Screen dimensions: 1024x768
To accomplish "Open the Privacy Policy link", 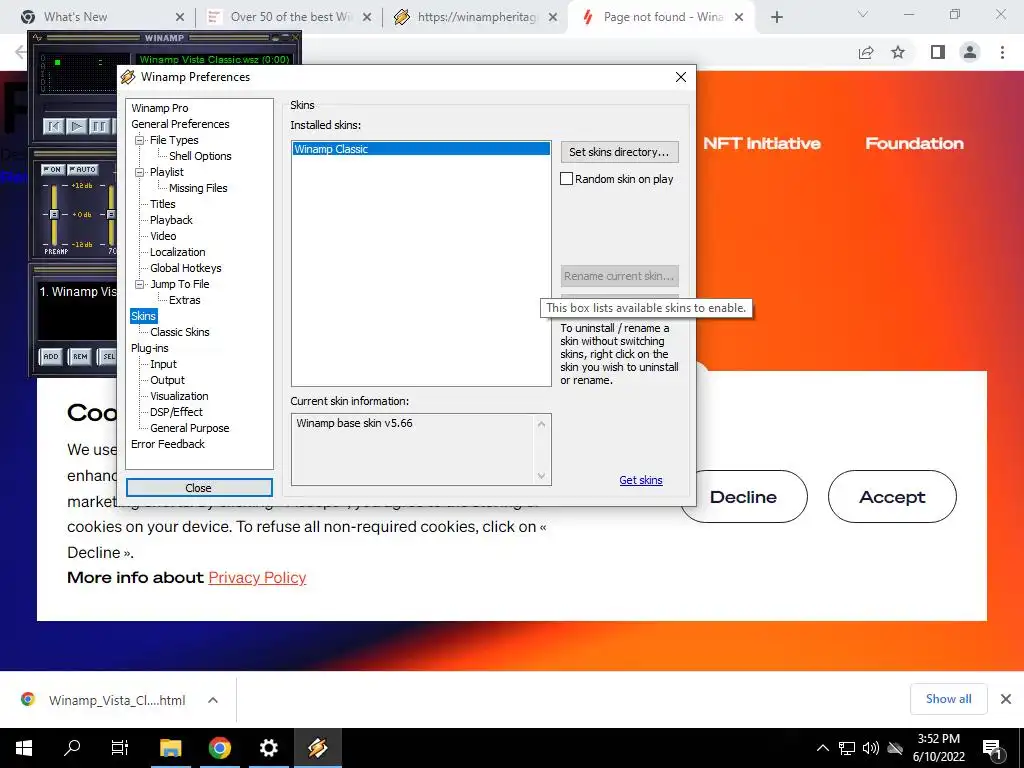I will [257, 578].
